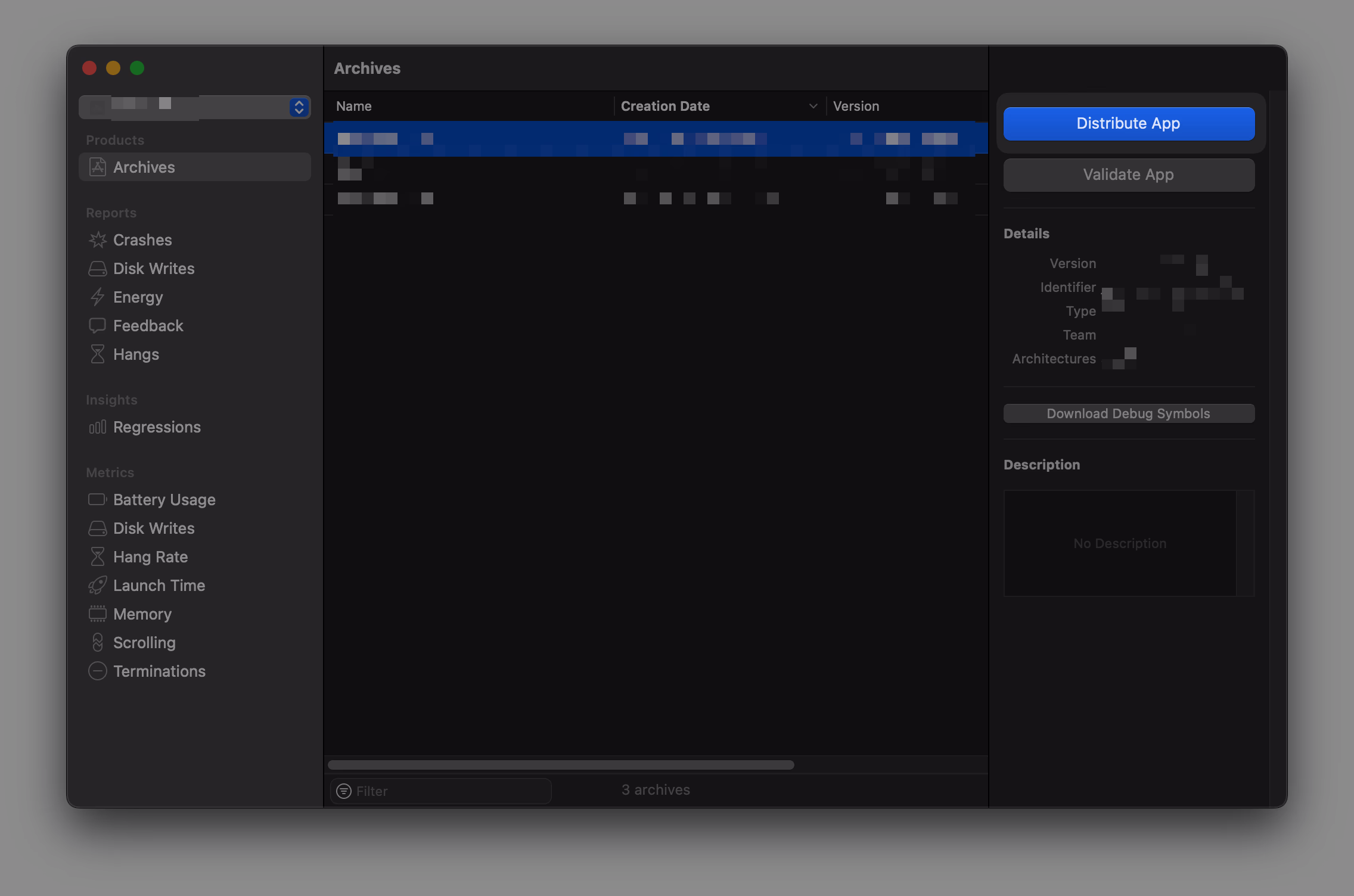This screenshot has width=1354, height=896.
Task: Sort archives by Name column
Action: pos(354,106)
